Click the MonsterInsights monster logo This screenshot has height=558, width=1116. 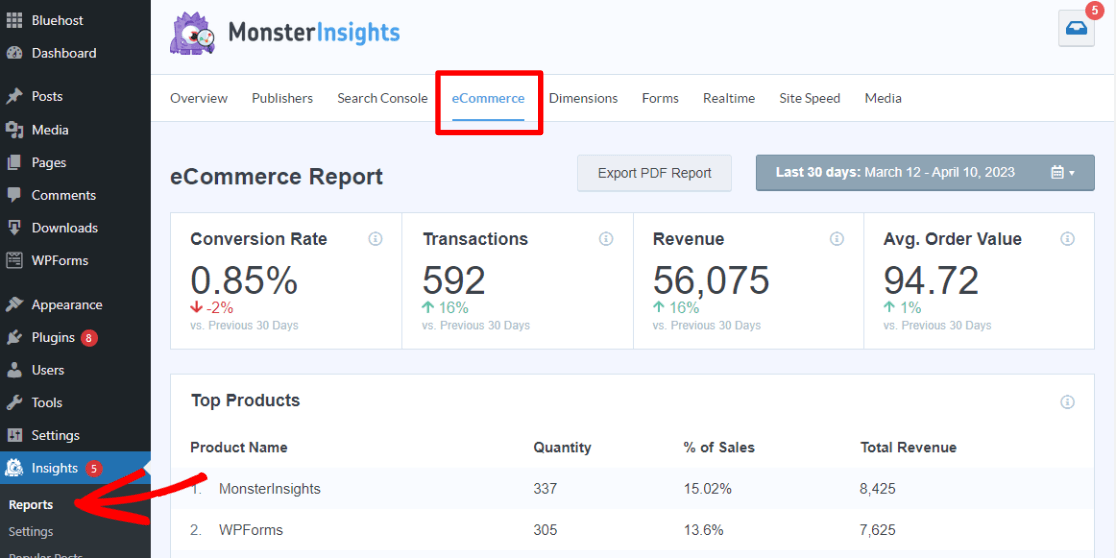[x=192, y=33]
